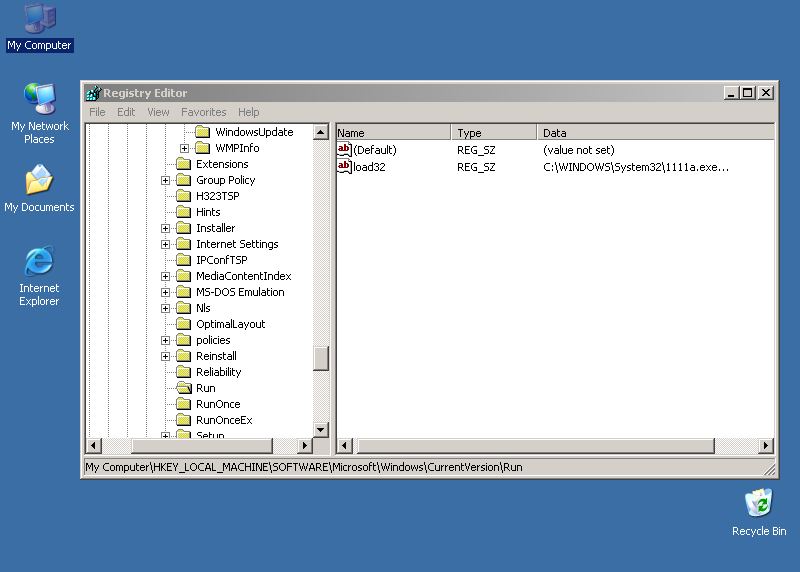Expand the MediaContentIndex key

[165, 277]
